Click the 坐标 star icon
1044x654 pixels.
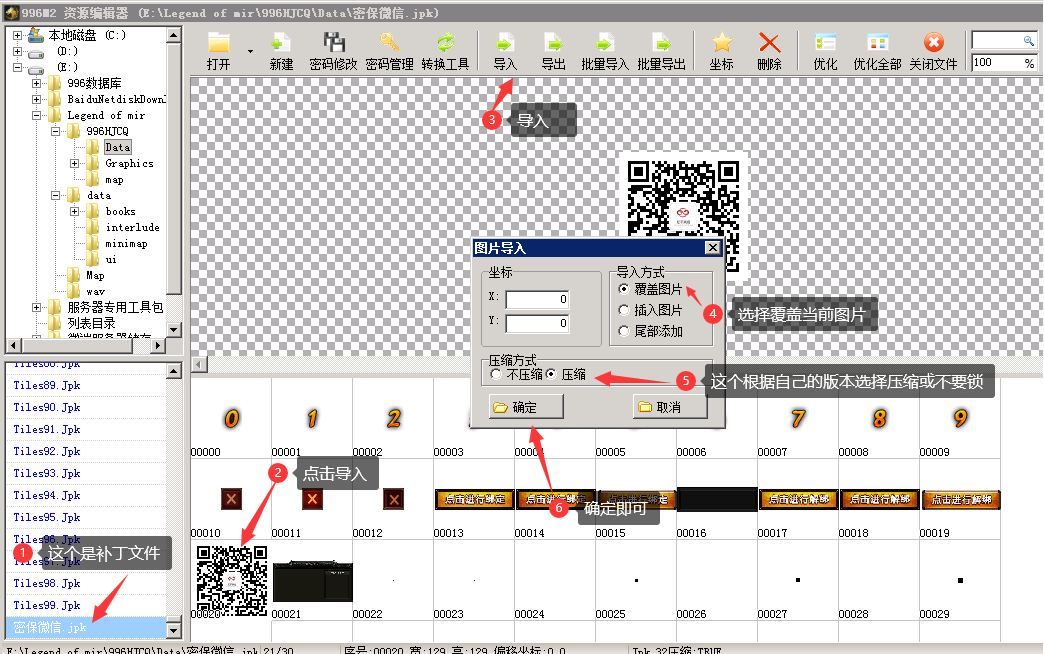coord(721,52)
